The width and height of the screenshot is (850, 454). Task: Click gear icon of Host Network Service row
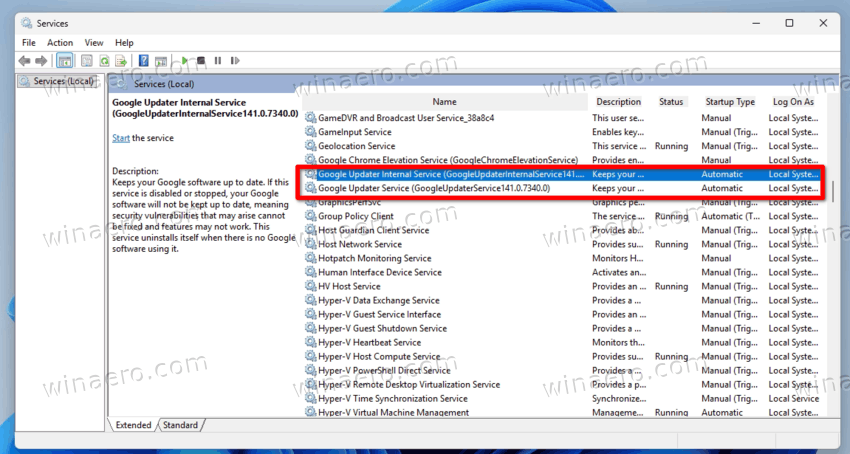pyautogui.click(x=310, y=244)
